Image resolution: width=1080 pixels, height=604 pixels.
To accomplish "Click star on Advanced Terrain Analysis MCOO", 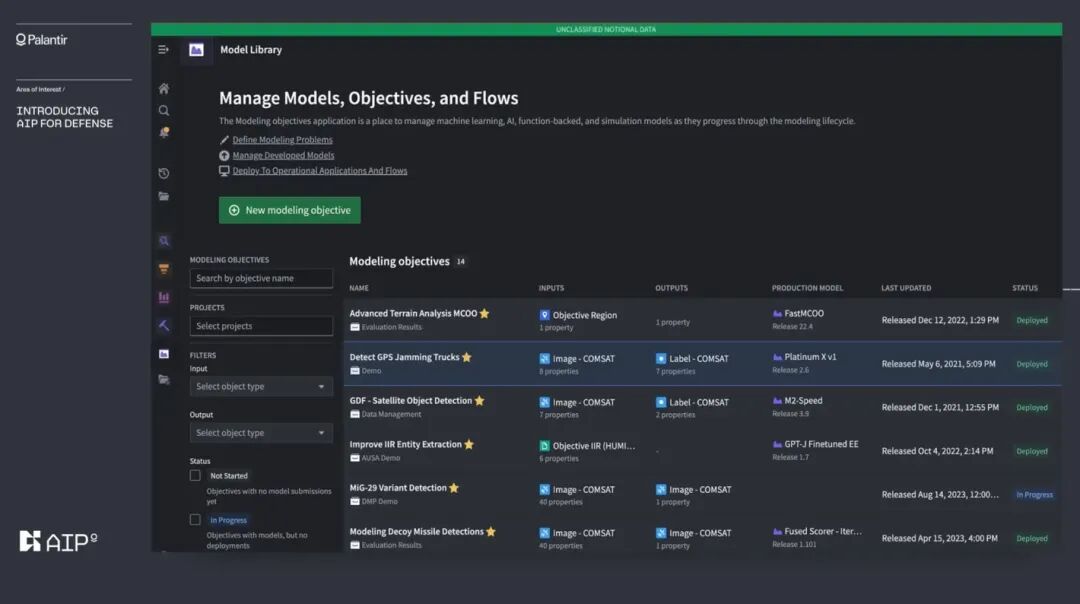I will 484,313.
